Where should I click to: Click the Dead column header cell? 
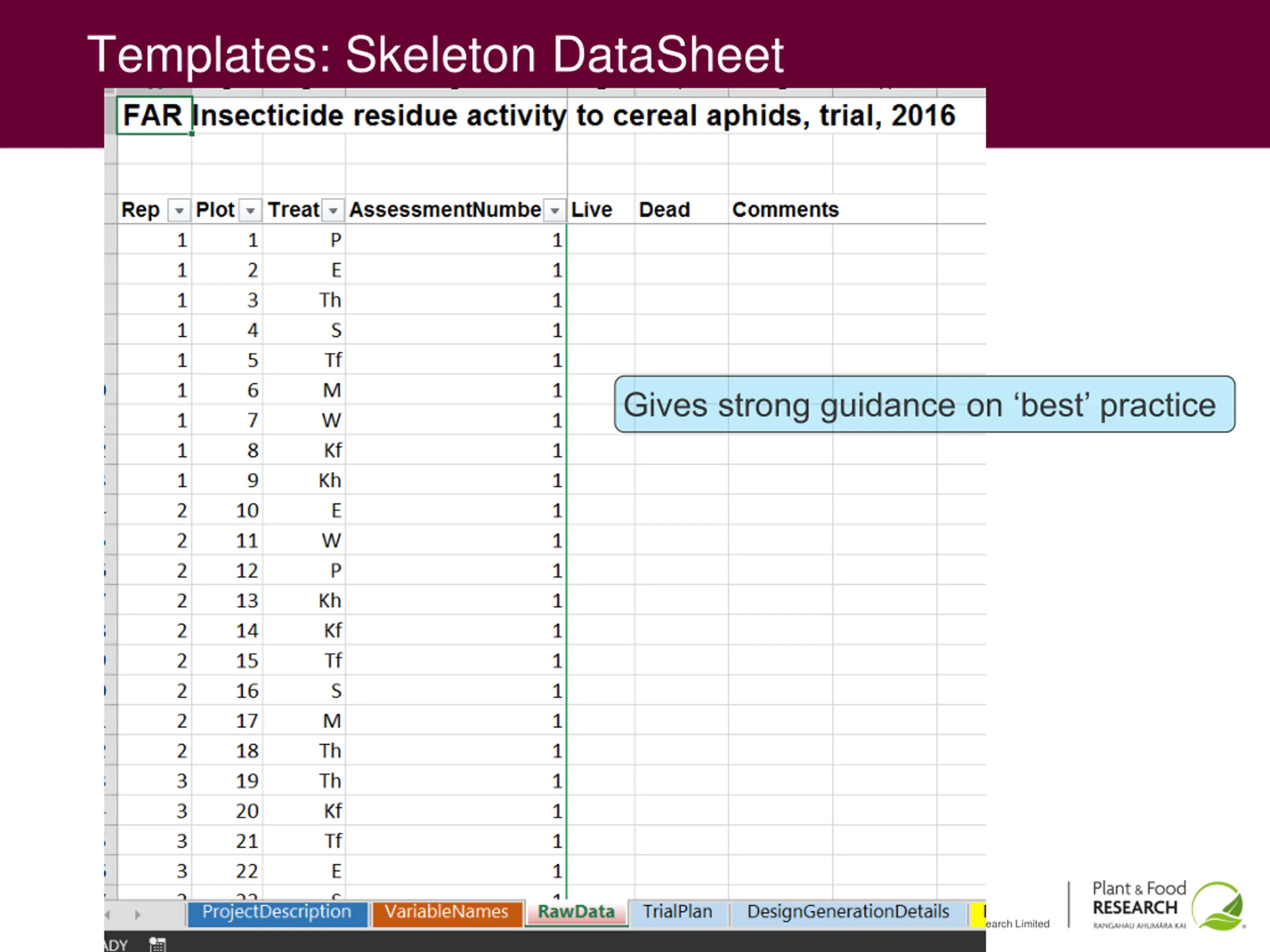coord(680,210)
